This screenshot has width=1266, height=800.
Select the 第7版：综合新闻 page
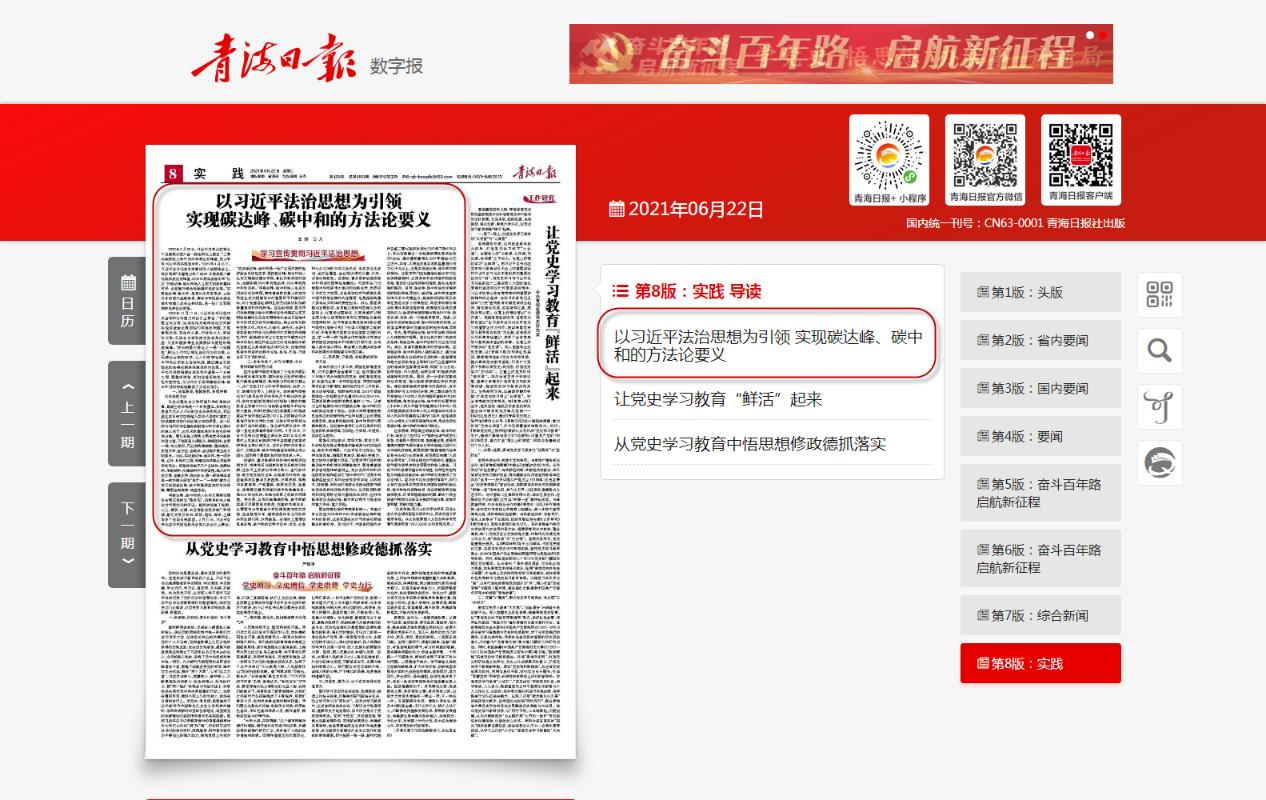coord(1041,615)
